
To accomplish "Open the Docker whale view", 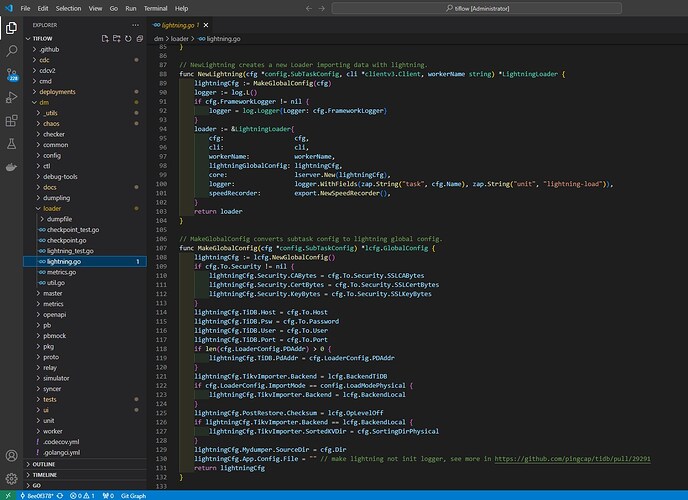I will click(11, 167).
